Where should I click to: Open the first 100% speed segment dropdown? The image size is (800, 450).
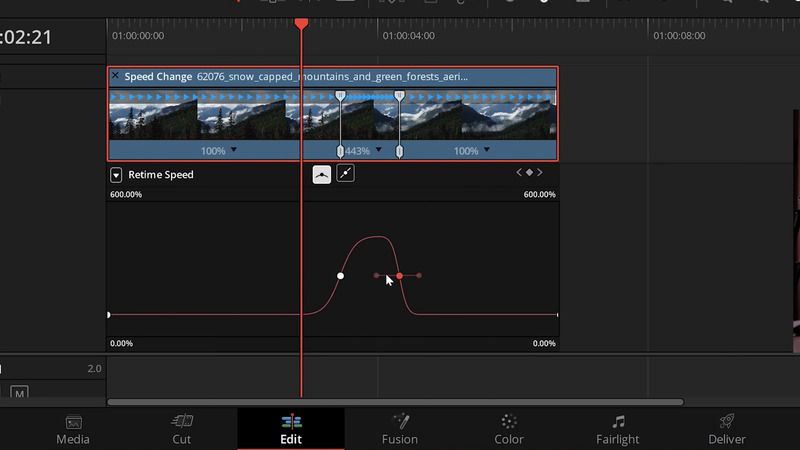click(x=234, y=151)
